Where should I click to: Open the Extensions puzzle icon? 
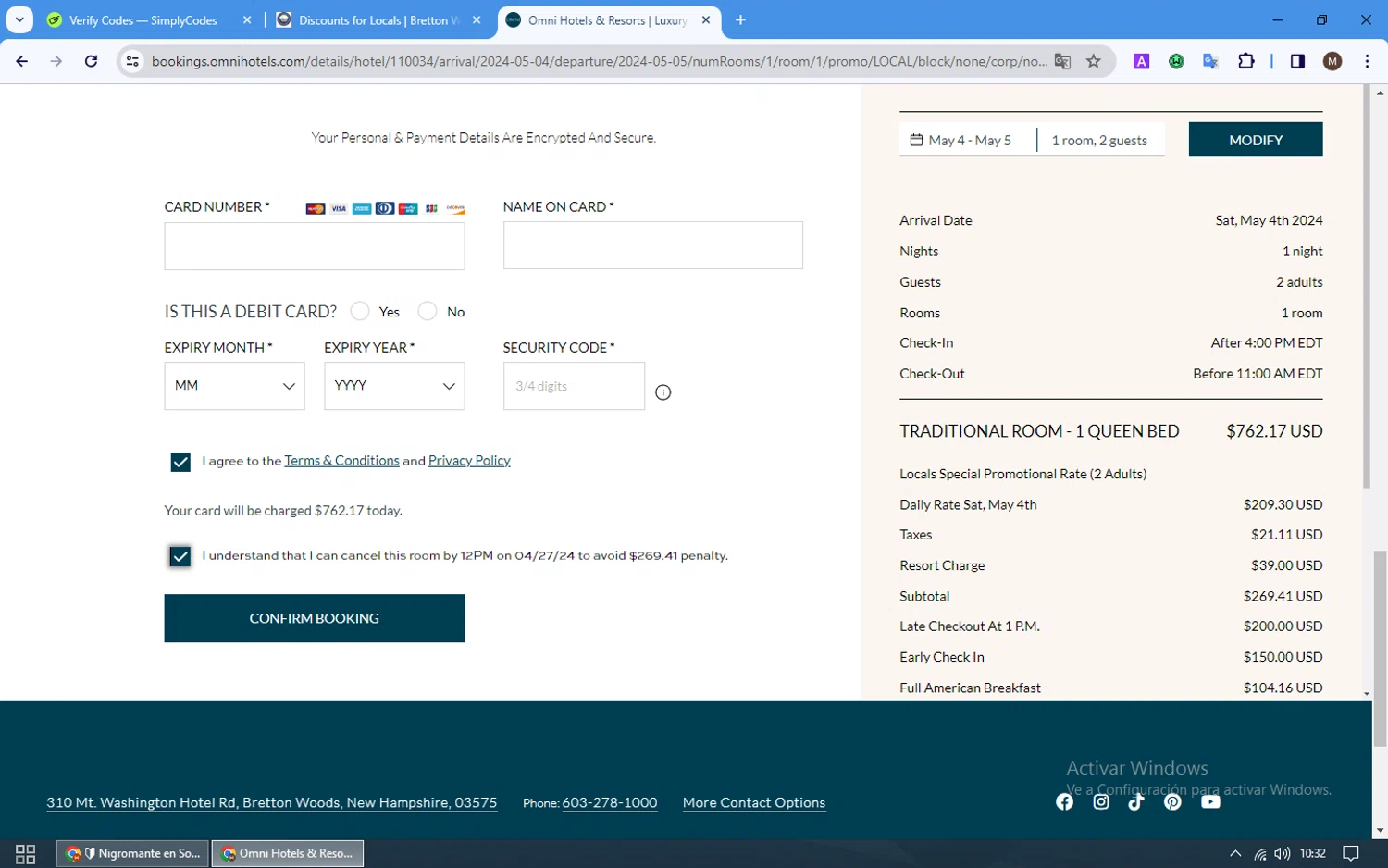click(1245, 61)
